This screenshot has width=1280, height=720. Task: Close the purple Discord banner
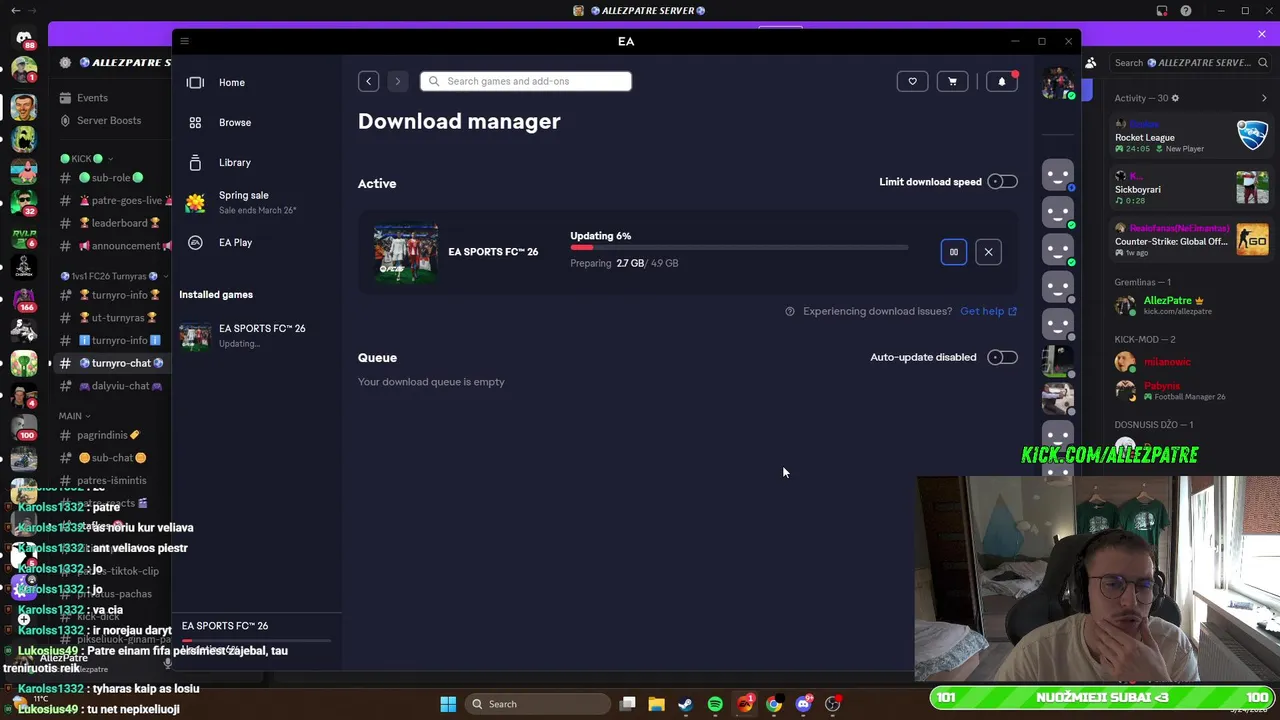1262,34
